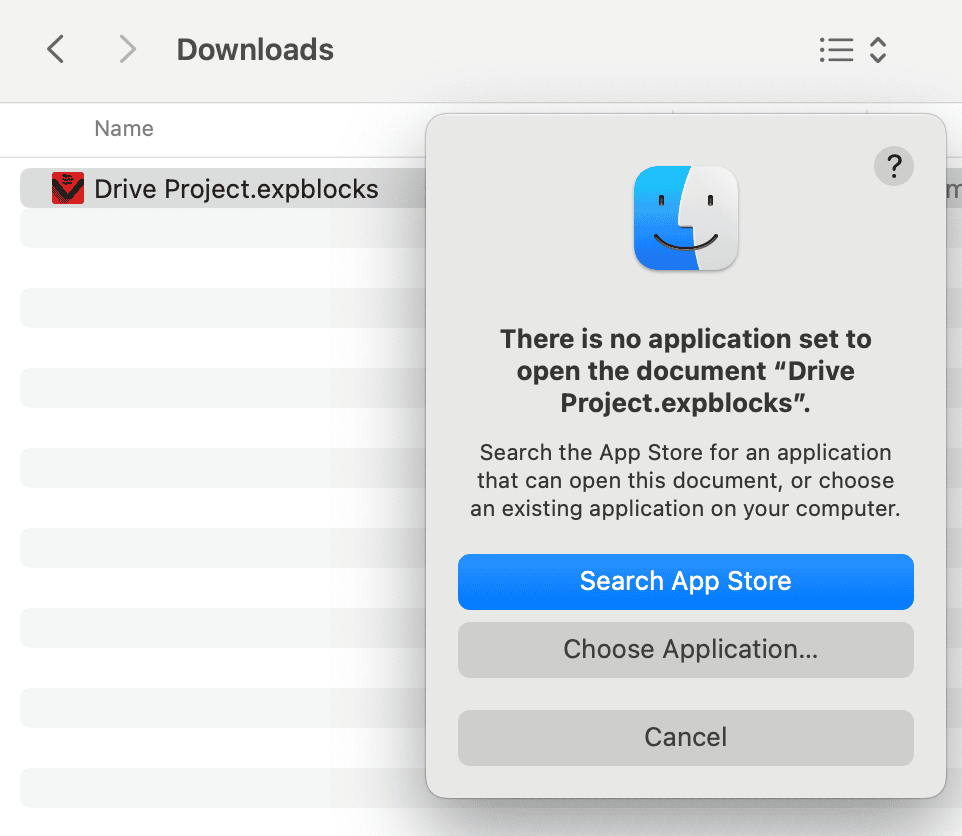Click the red Drive Project.expblocks document icon
The width and height of the screenshot is (962, 836).
(66, 187)
